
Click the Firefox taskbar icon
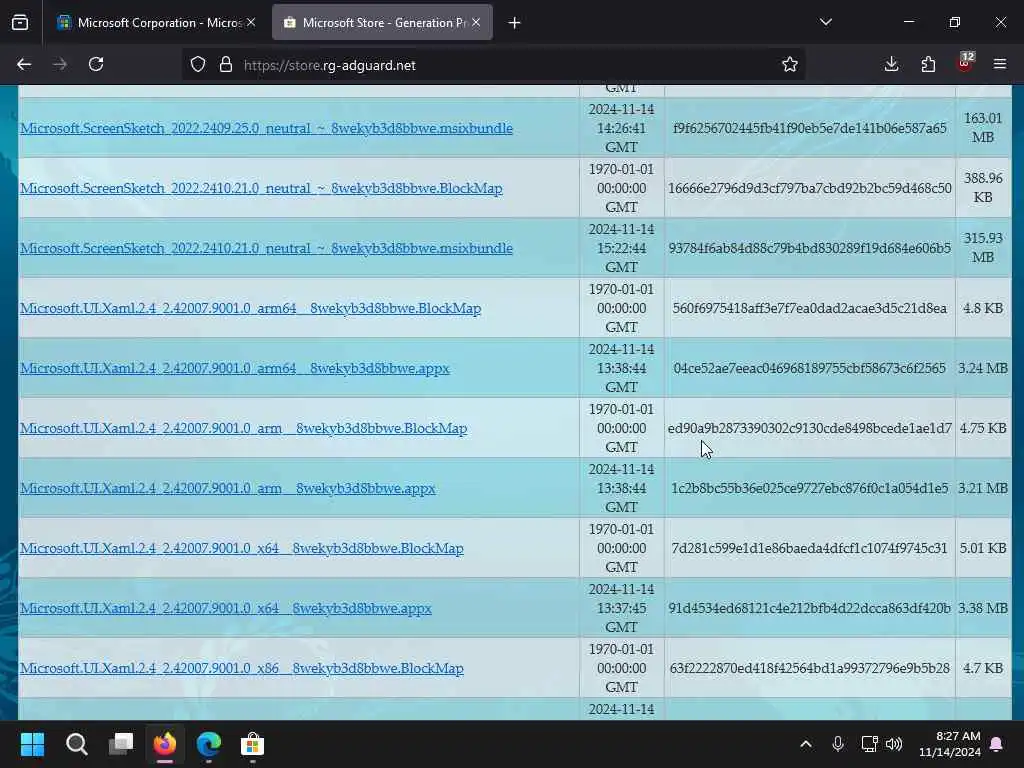[165, 744]
